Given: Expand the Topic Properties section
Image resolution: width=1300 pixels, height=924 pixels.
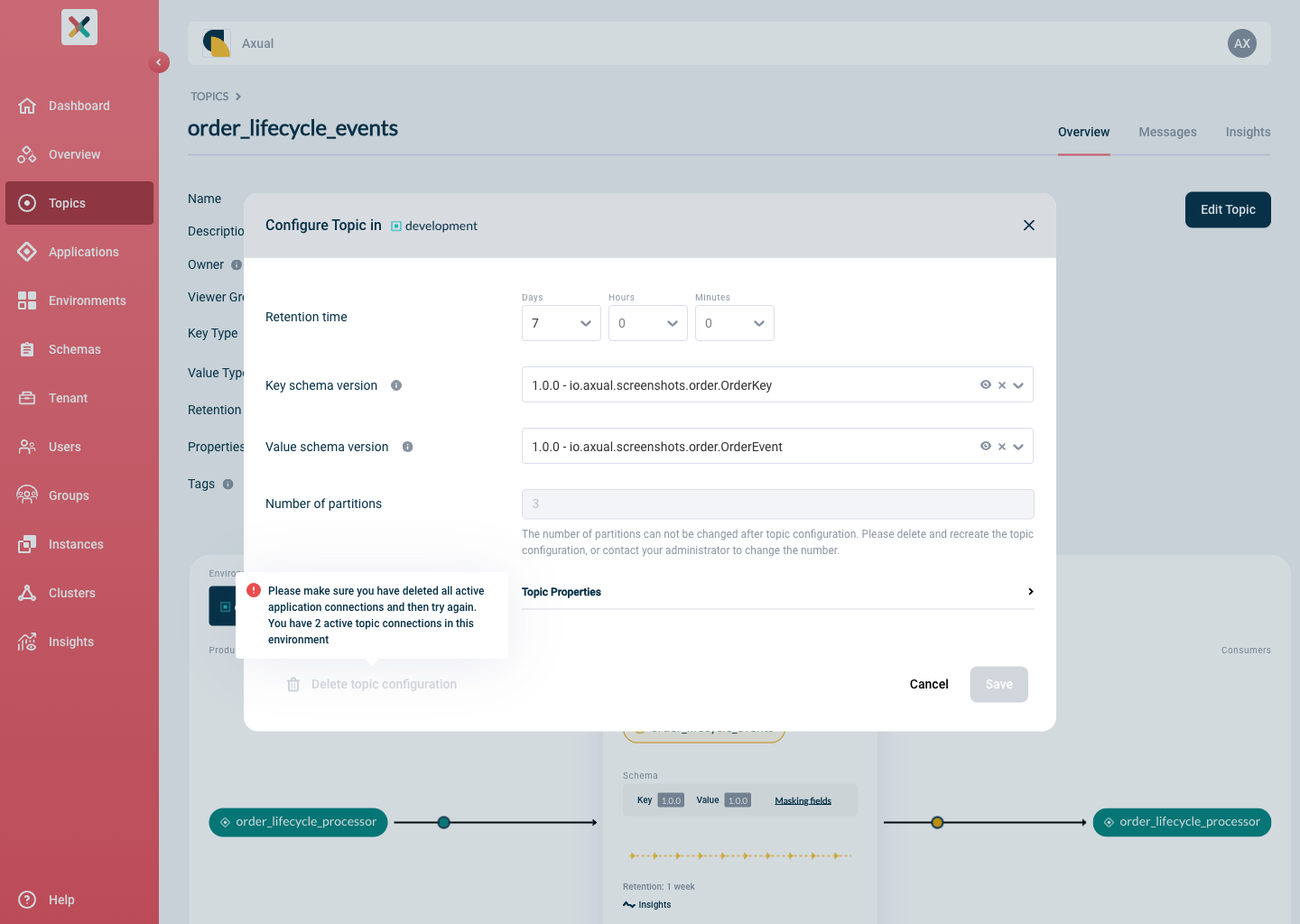Looking at the screenshot, I should 778,592.
